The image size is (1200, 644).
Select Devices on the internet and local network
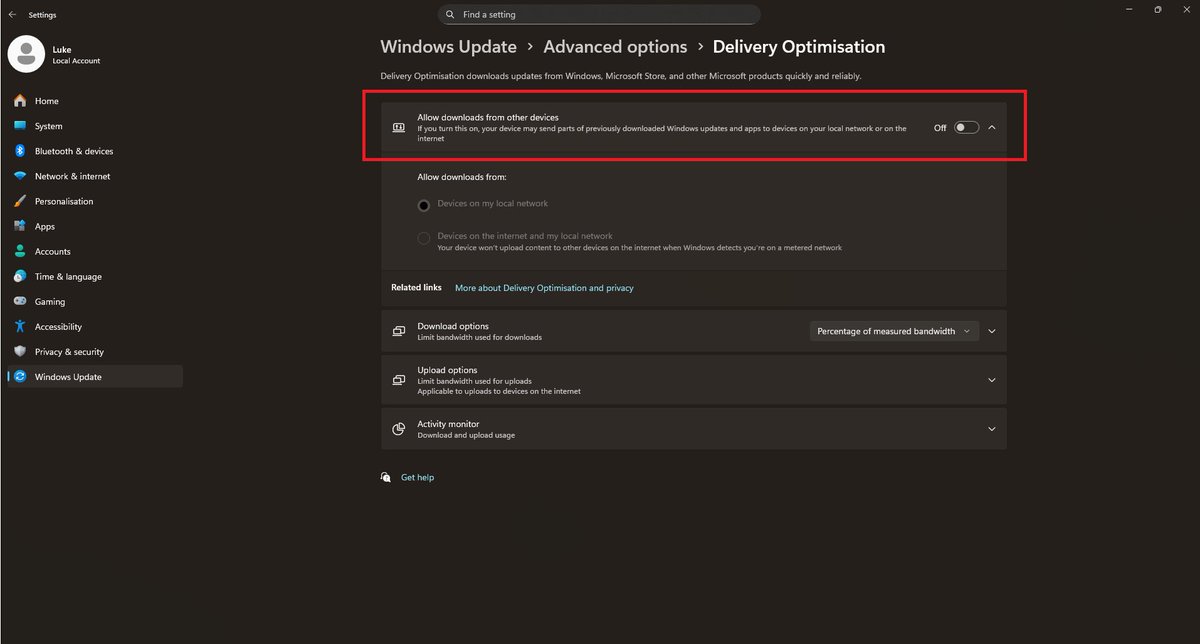pos(424,238)
